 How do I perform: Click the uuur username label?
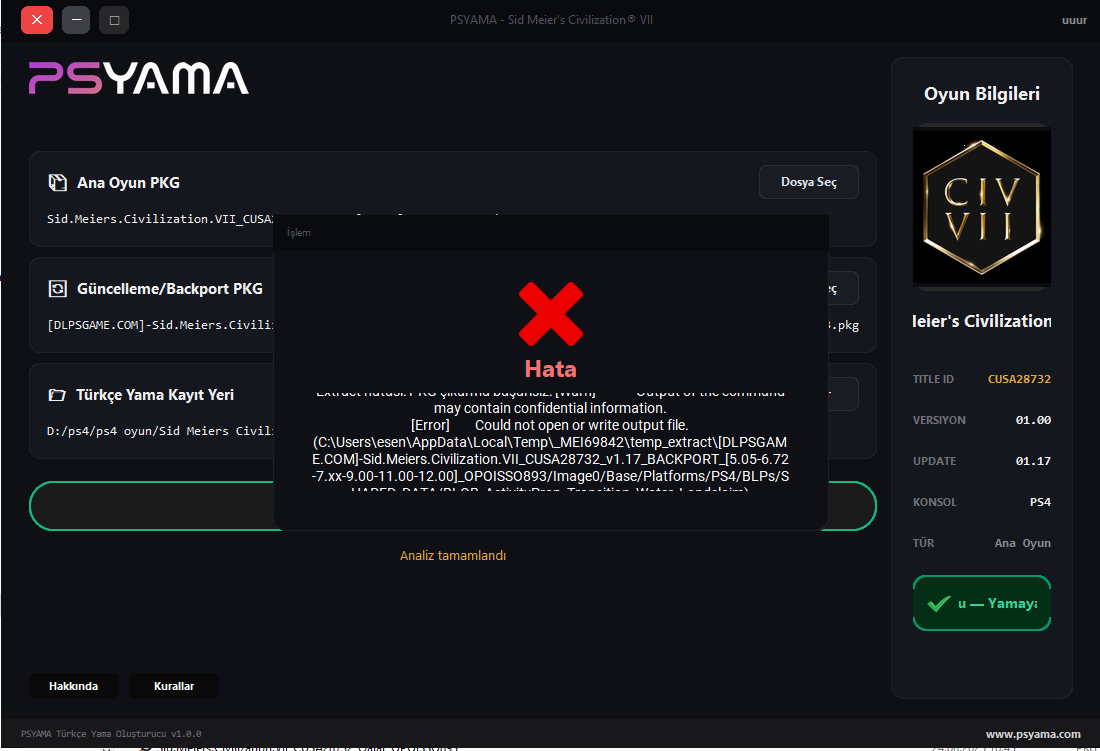click(x=1074, y=20)
